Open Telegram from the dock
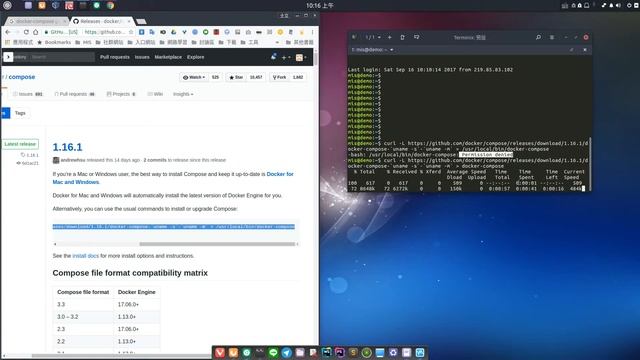Screen dimensions: 640x360 click(x=287, y=353)
